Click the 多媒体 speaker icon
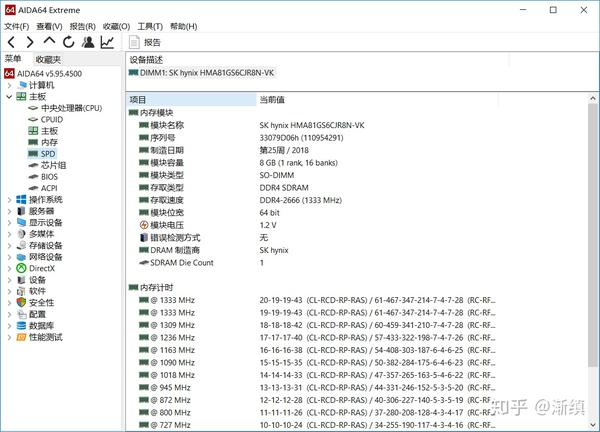 pos(21,234)
